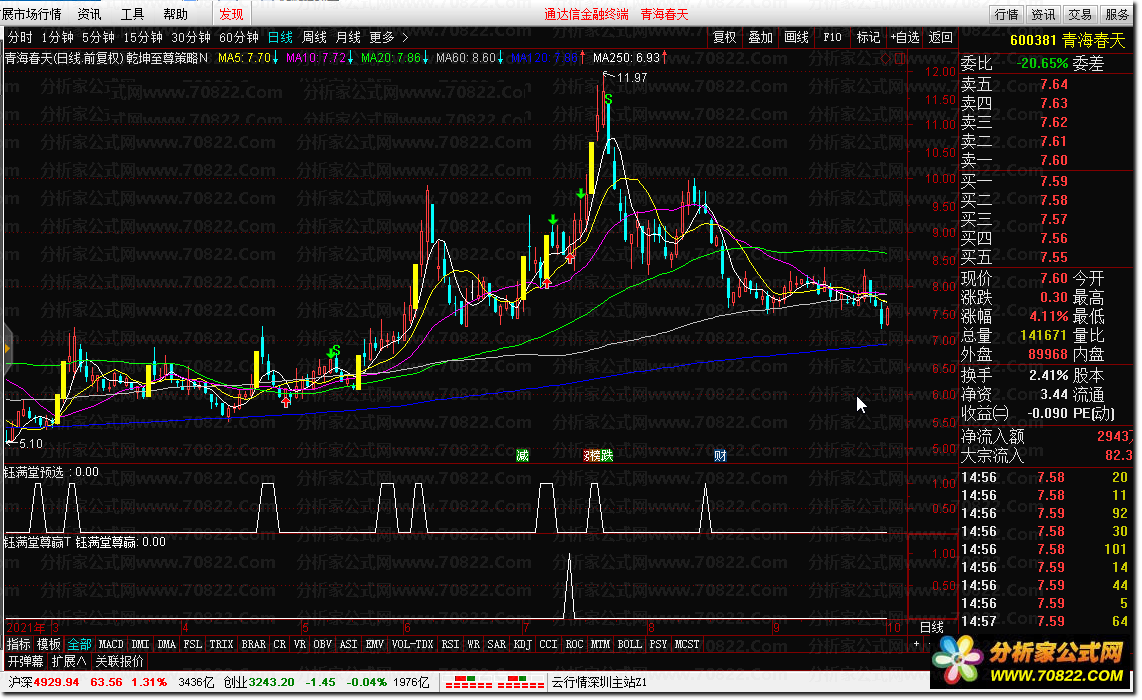Select the DMI indicator tab
The height and width of the screenshot is (700, 1142).
point(140,644)
